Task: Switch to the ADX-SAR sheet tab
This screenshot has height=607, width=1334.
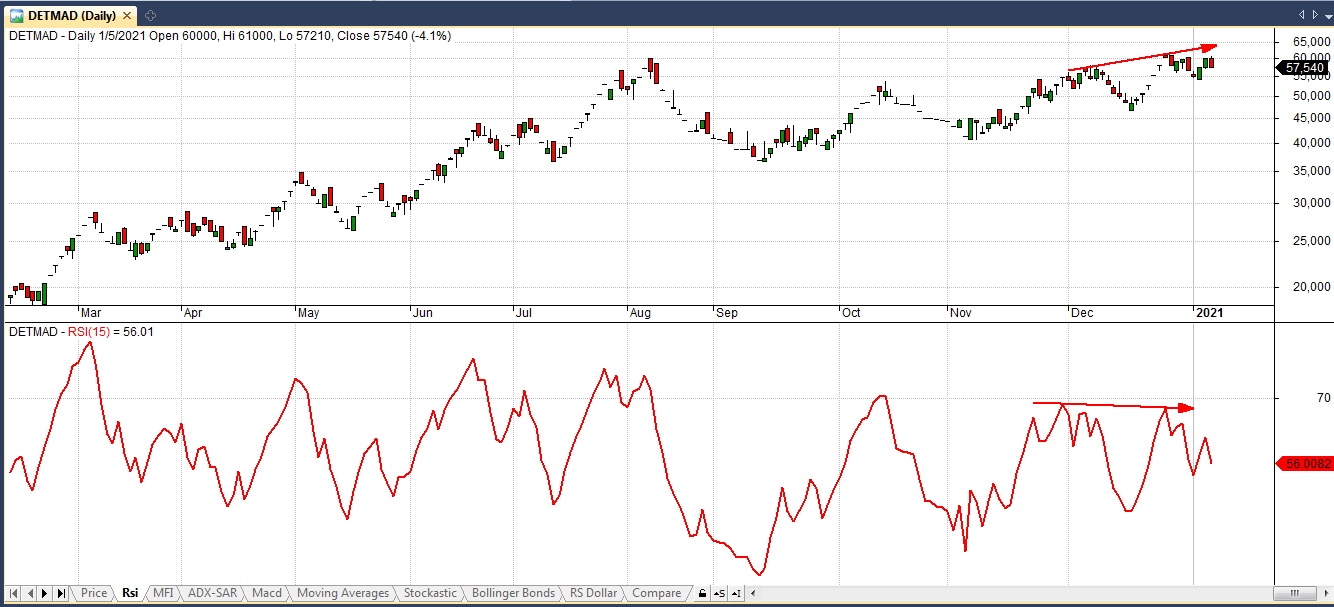Action: [213, 593]
